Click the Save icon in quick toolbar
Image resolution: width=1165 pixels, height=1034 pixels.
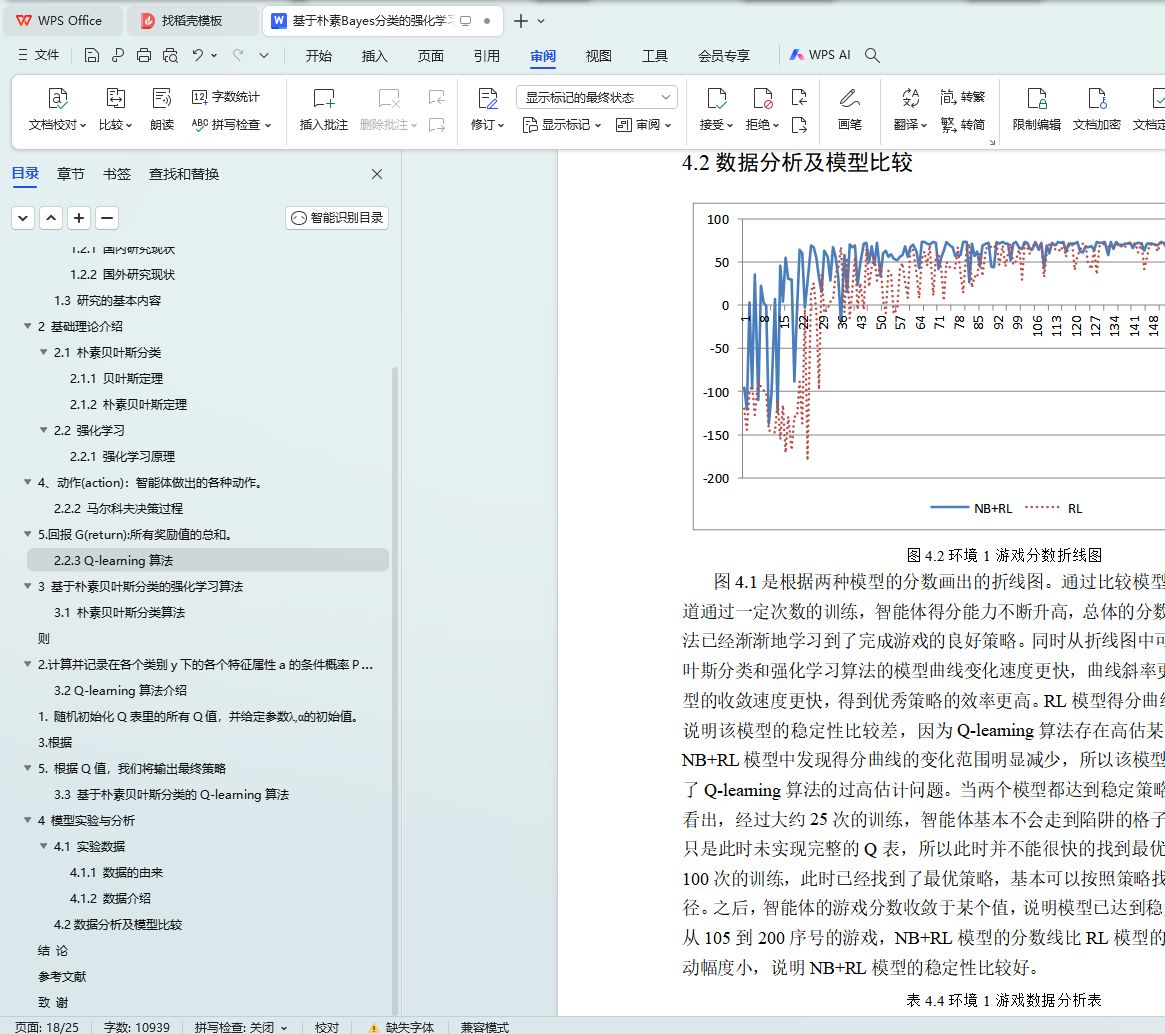(x=91, y=55)
